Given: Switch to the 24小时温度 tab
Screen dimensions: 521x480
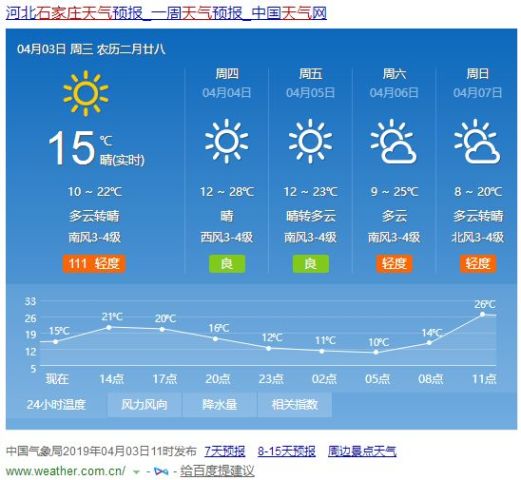Looking at the screenshot, I should tap(56, 405).
